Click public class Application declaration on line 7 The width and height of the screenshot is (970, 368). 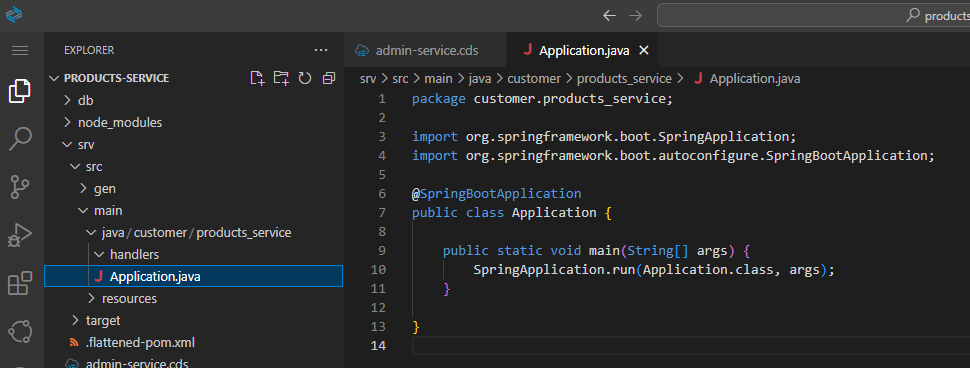pyautogui.click(x=512, y=213)
